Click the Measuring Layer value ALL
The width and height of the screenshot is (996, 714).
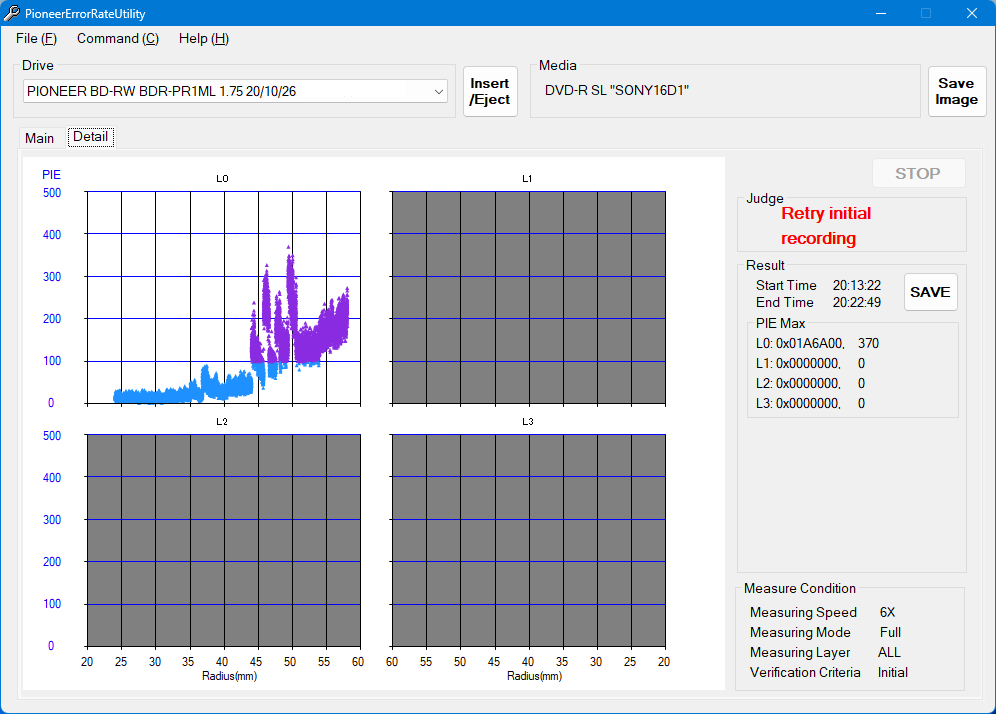[x=889, y=652]
